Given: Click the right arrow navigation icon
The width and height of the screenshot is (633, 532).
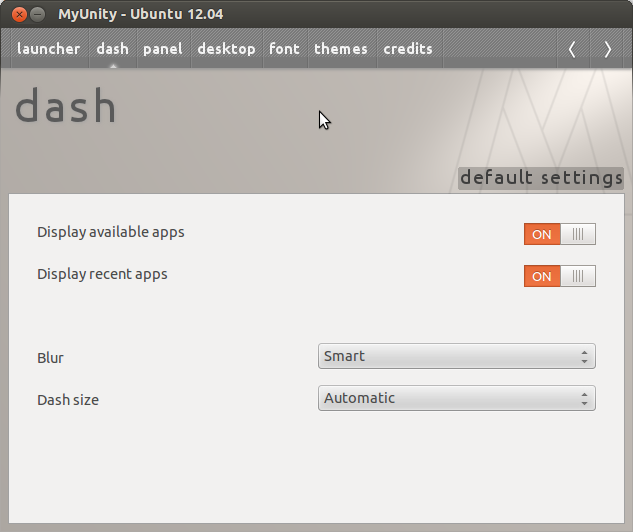Looking at the screenshot, I should point(607,49).
